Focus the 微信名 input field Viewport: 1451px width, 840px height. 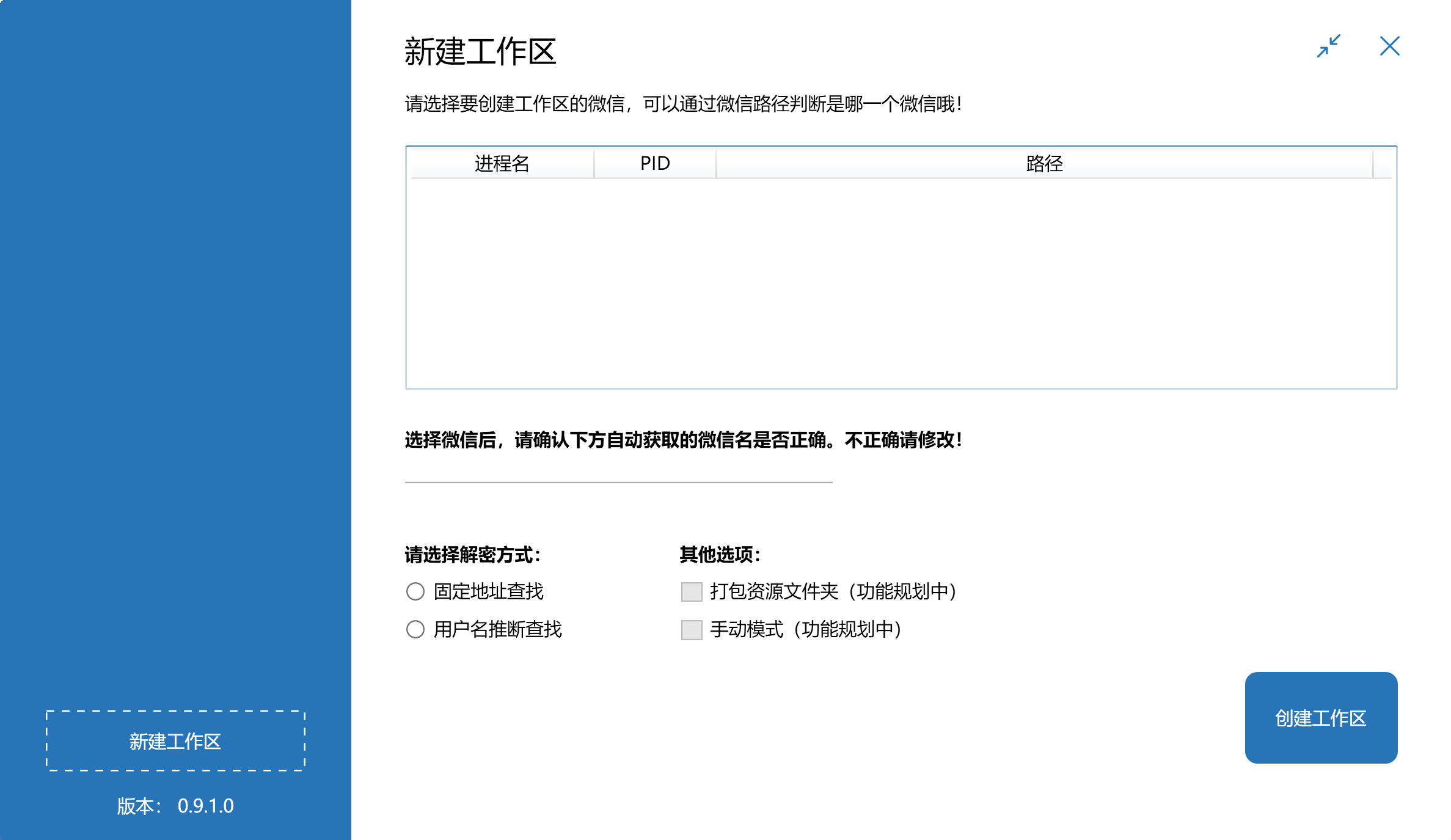pos(618,469)
